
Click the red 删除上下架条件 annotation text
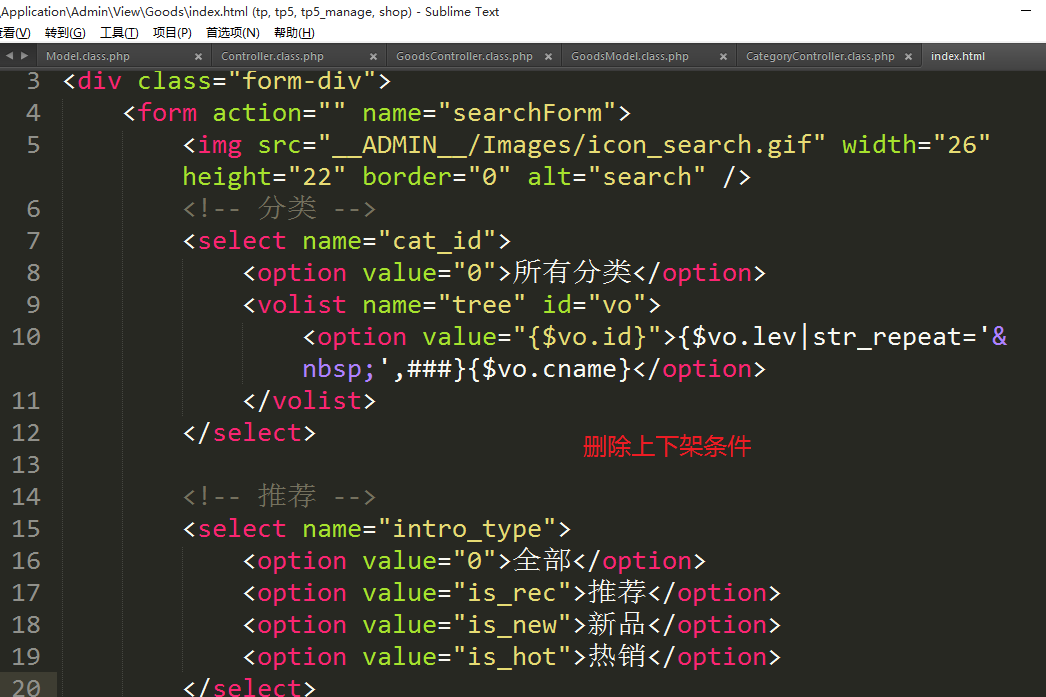[x=666, y=447]
